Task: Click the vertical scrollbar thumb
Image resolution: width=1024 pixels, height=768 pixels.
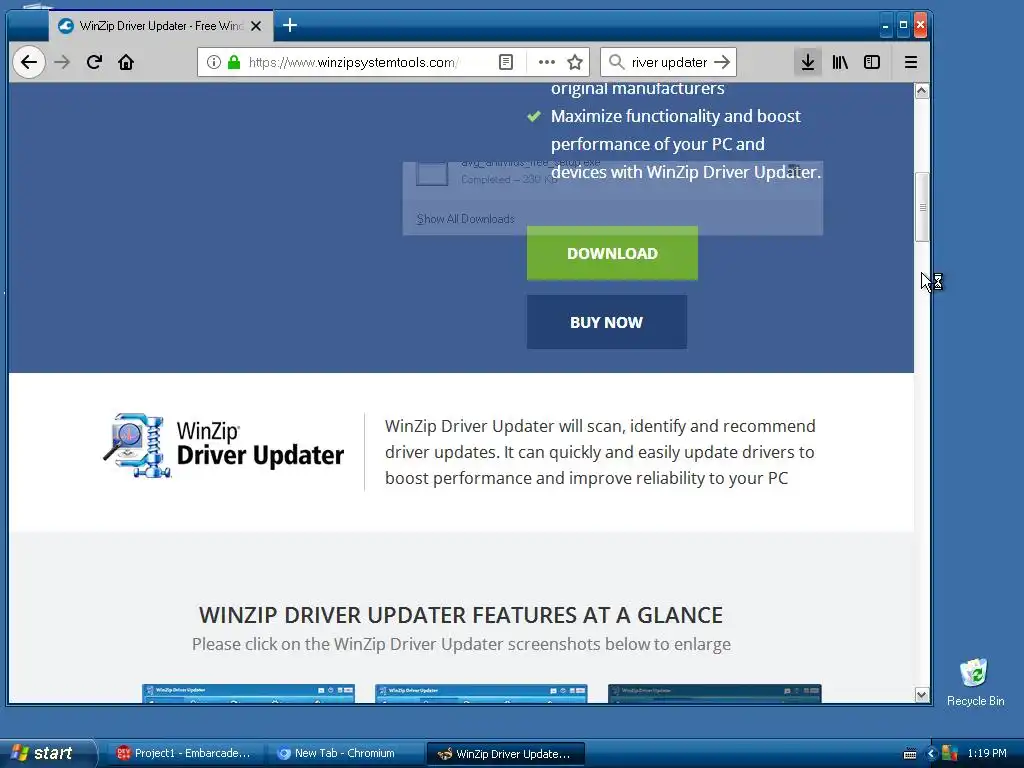Action: [921, 207]
